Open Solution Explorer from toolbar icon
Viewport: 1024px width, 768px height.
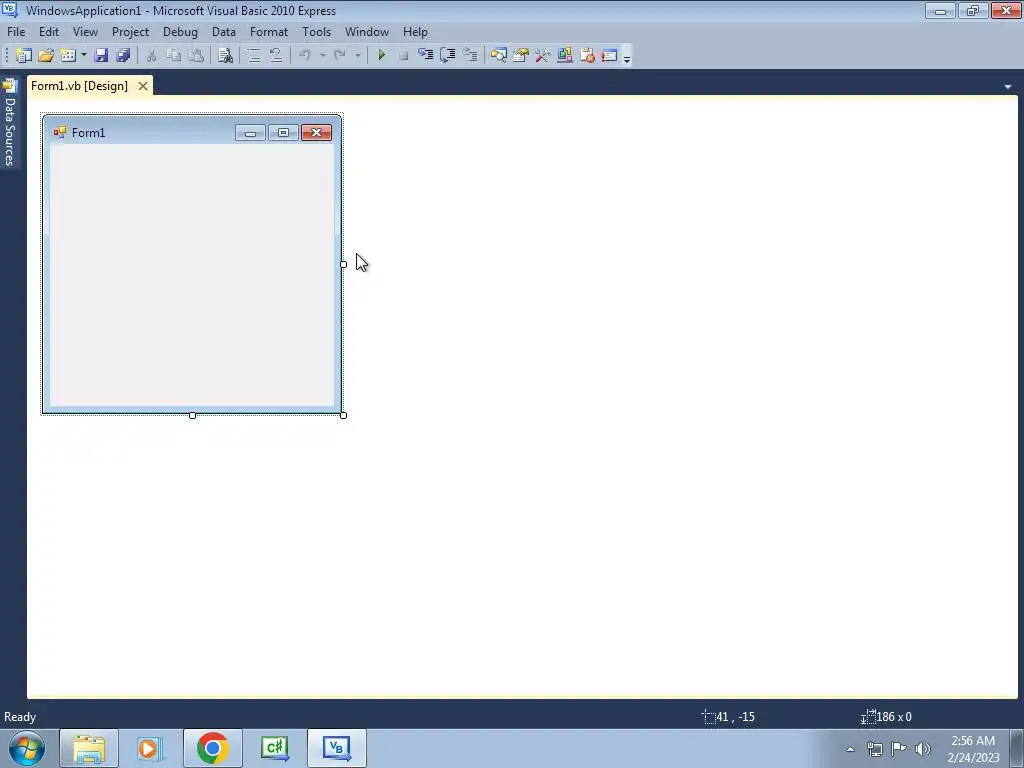pyautogui.click(x=498, y=56)
